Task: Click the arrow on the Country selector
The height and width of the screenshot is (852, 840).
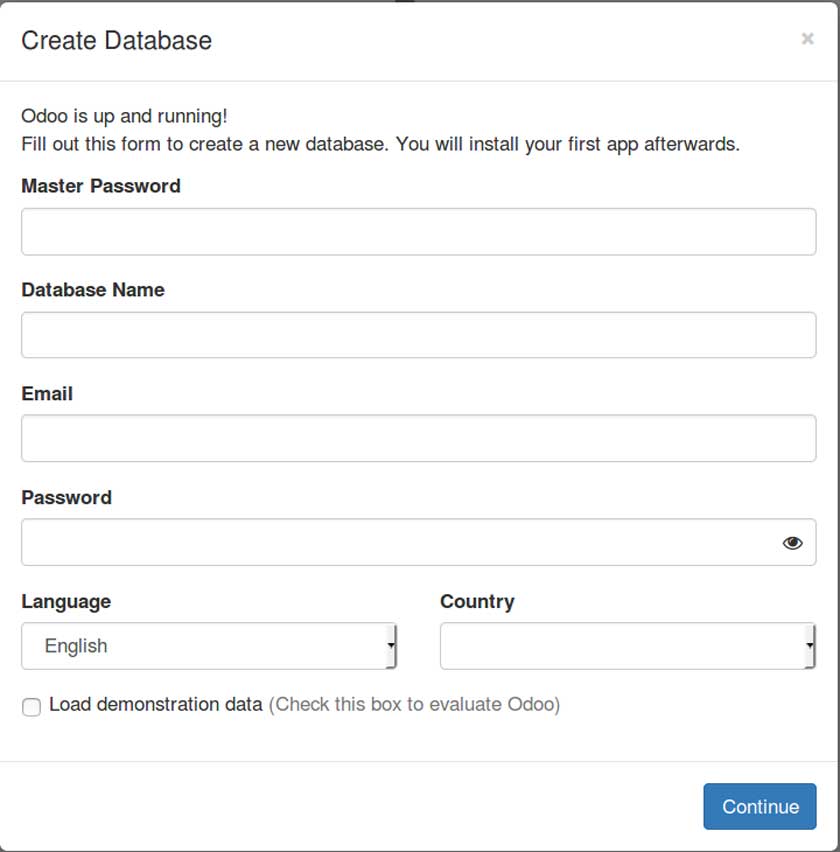Action: click(809, 646)
